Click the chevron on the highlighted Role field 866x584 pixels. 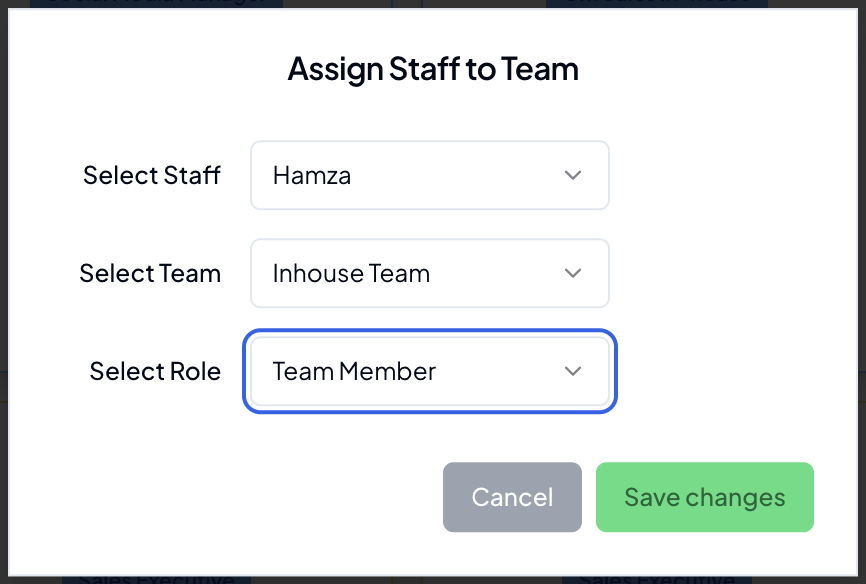573,371
